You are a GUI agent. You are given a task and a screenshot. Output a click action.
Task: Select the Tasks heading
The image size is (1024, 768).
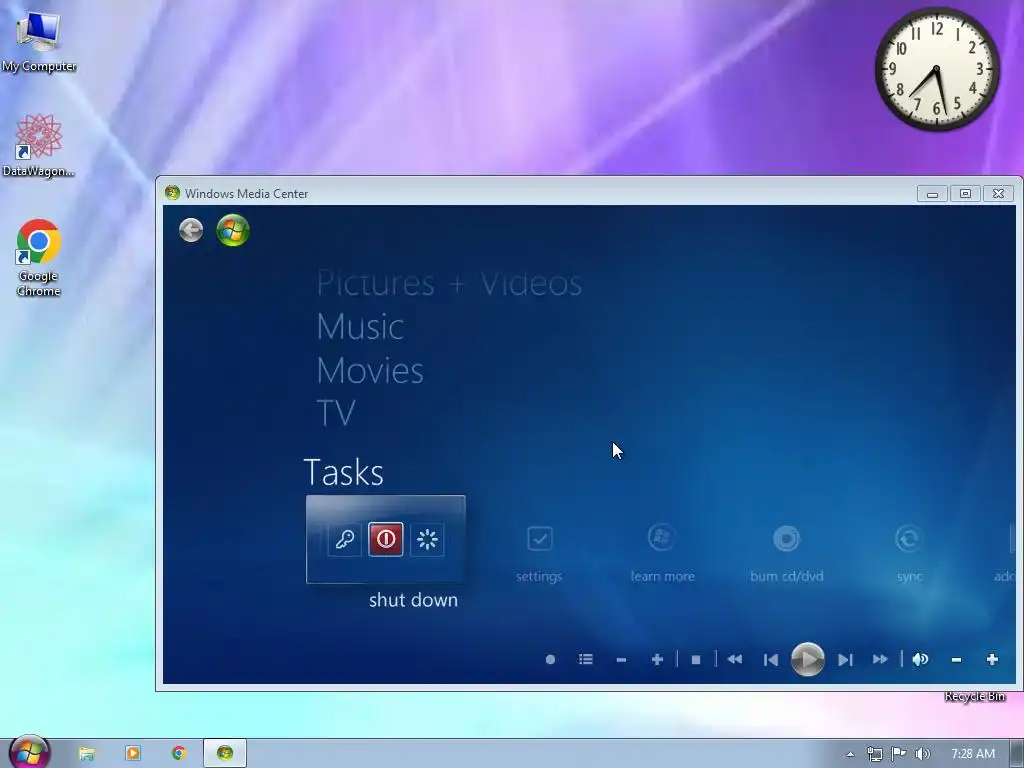pyautogui.click(x=344, y=472)
